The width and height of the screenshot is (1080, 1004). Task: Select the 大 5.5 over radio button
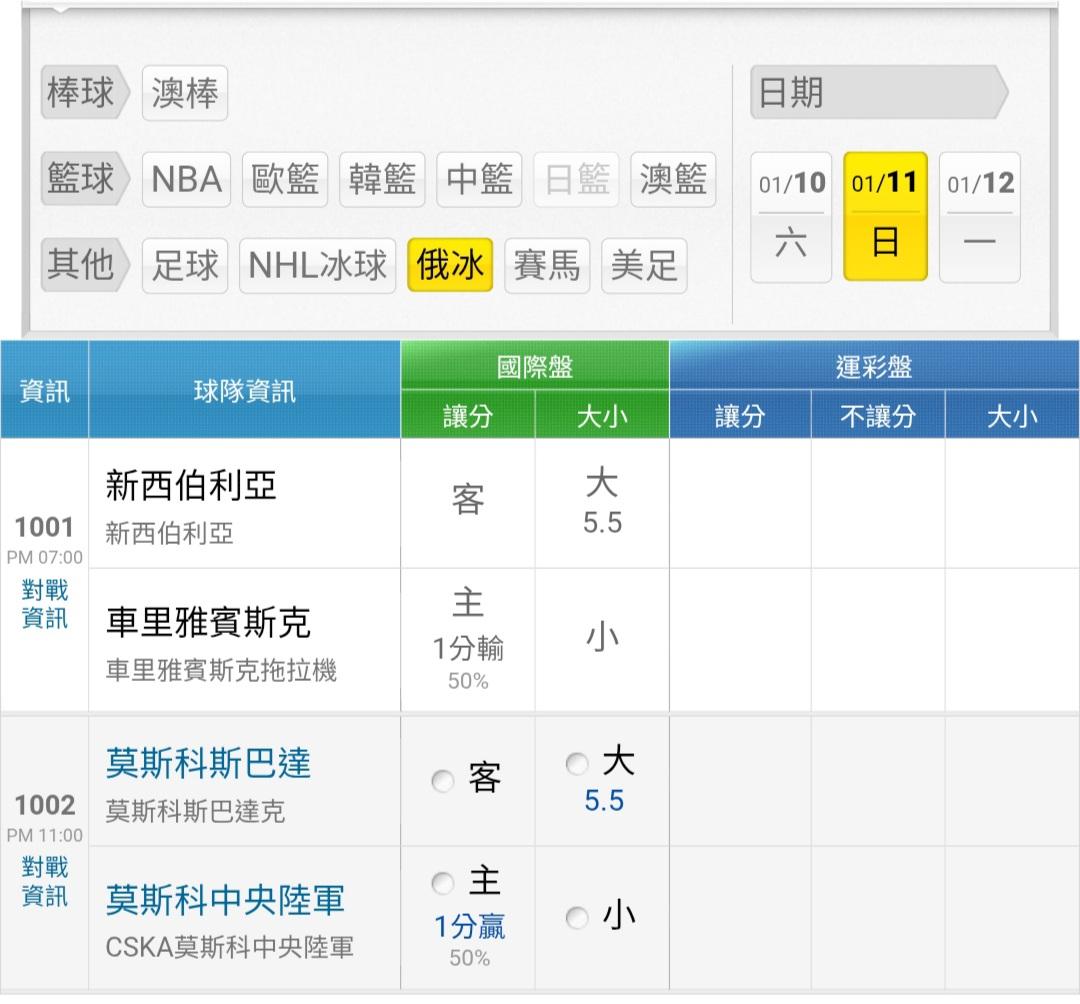pyautogui.click(x=577, y=765)
